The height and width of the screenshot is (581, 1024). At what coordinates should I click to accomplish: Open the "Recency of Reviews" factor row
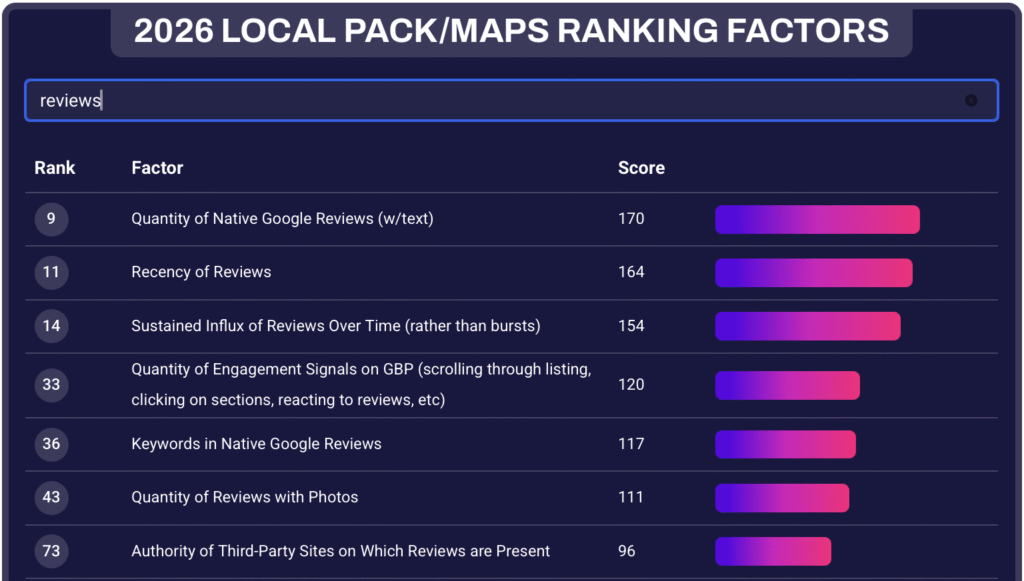pyautogui.click(x=201, y=272)
